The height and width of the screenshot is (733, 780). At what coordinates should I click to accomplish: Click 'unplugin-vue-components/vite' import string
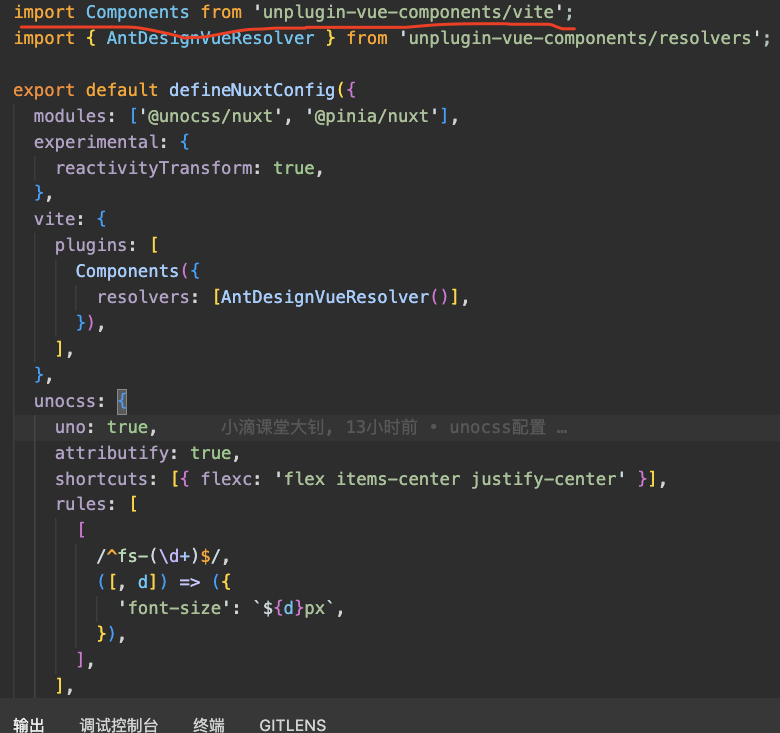coord(408,12)
